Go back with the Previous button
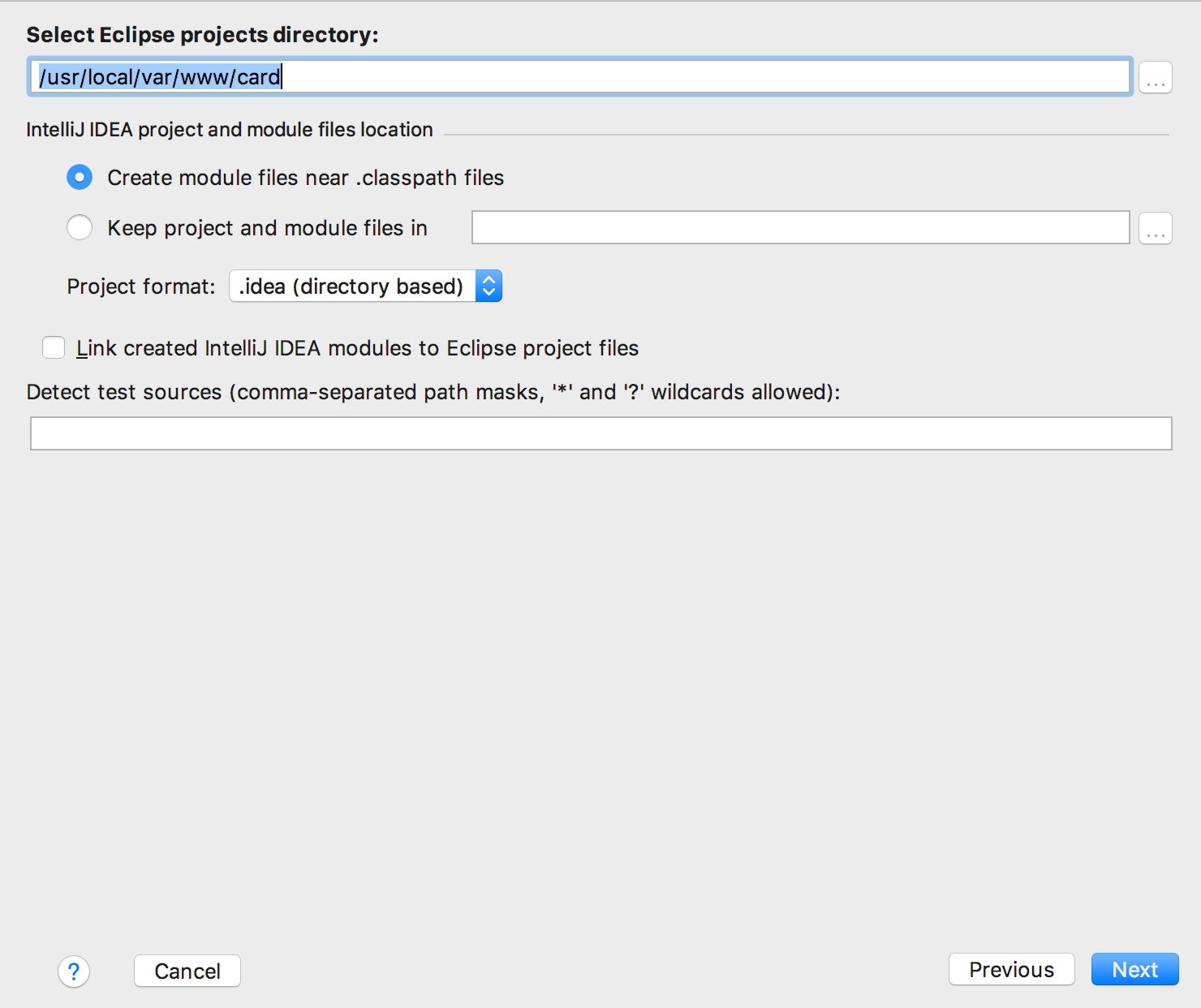The image size is (1201, 1008). click(x=1012, y=969)
